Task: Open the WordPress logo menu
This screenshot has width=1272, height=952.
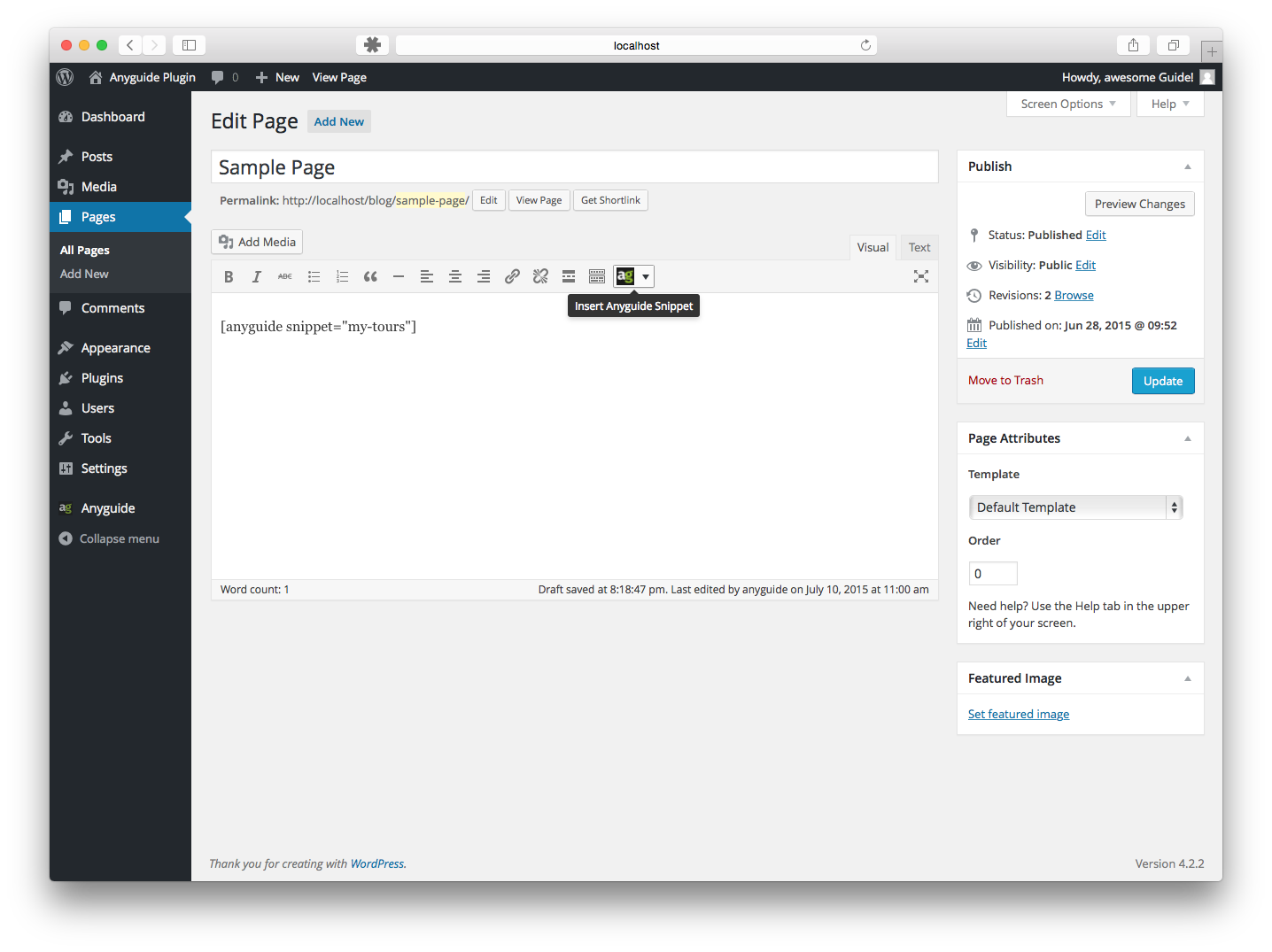Action: (x=65, y=77)
